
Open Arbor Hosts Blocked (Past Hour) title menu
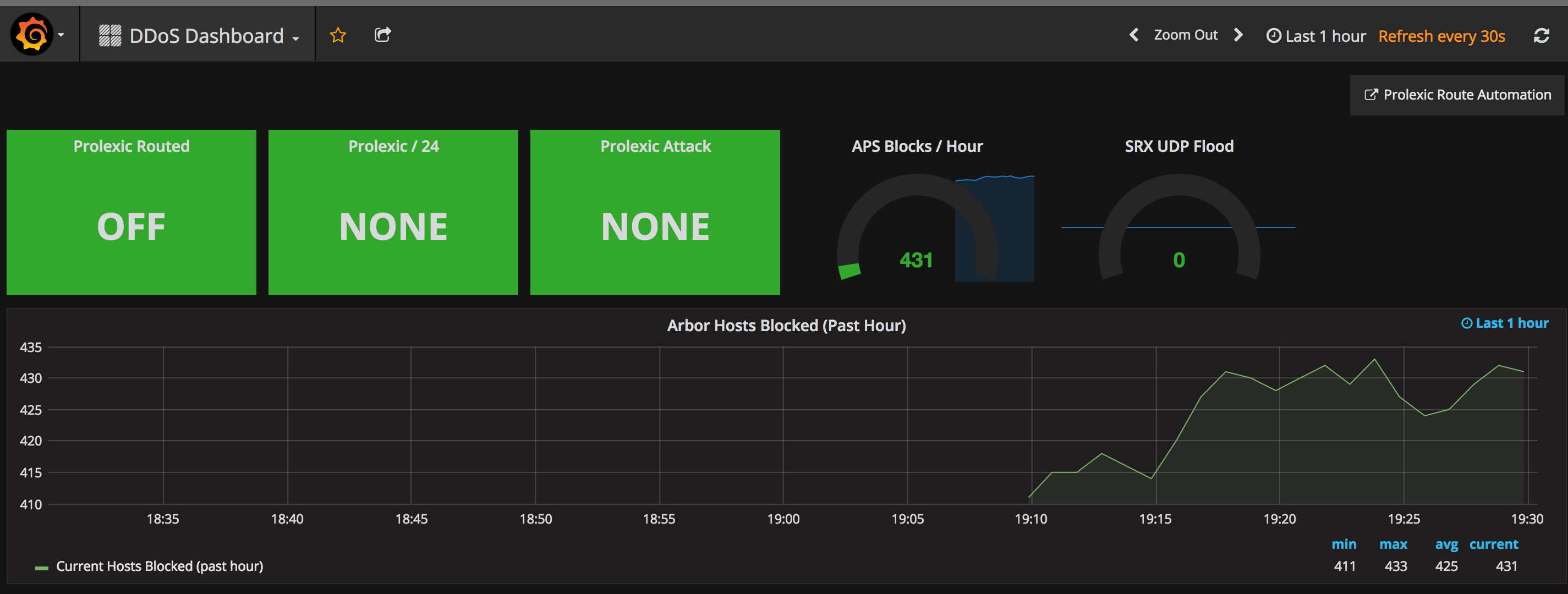click(786, 326)
